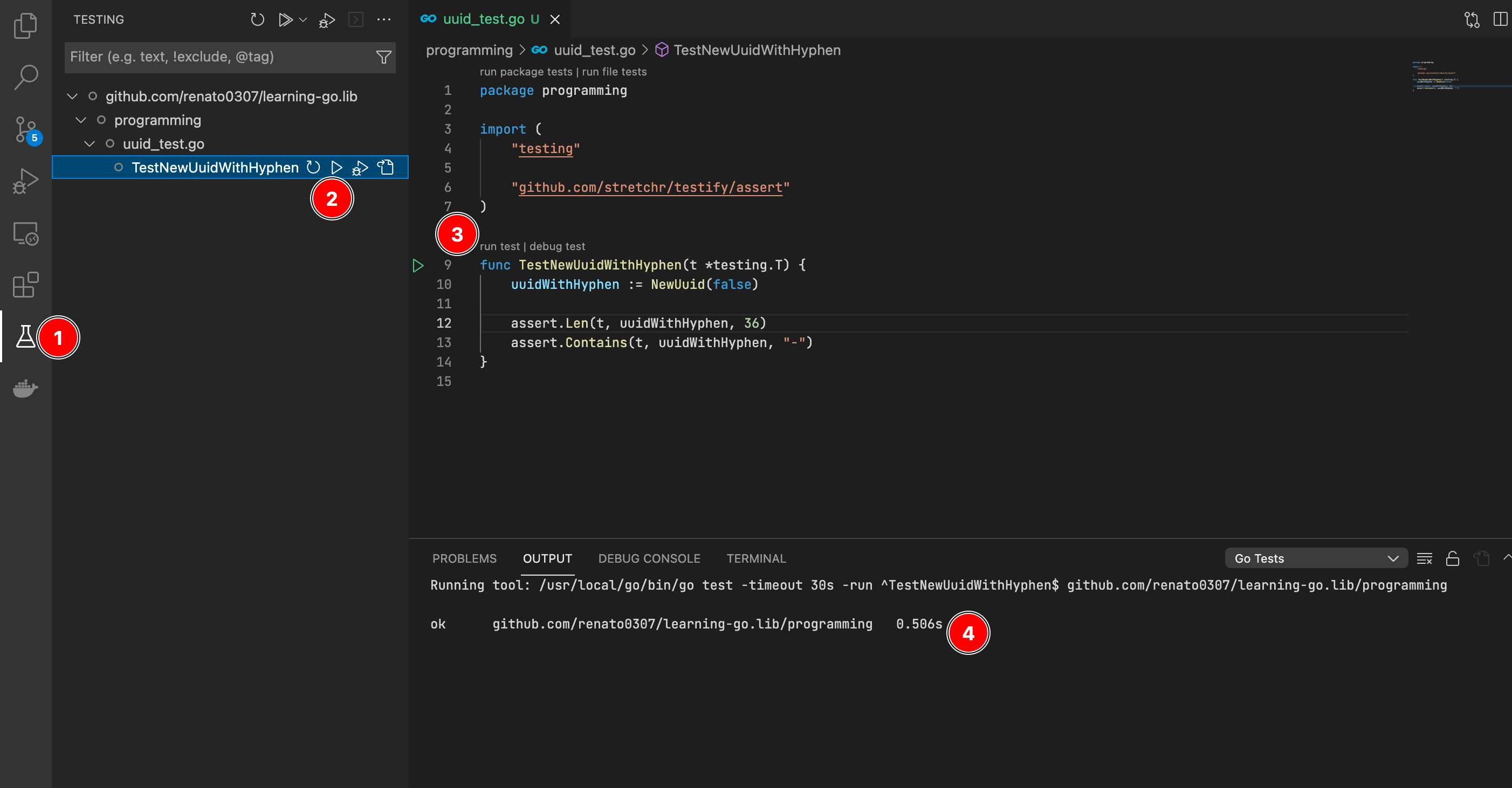
Task: Click the uuid_test.go filename input breadcrumb
Action: (x=592, y=49)
